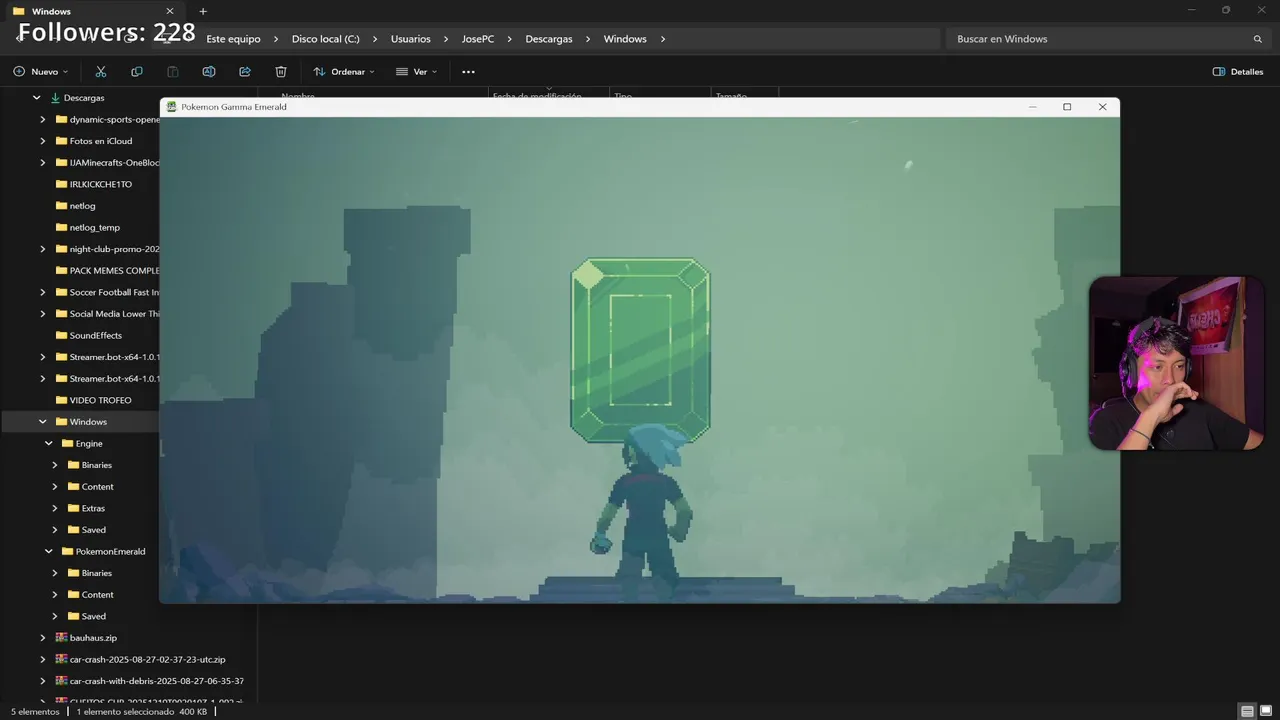Select Binaries folder under PokemonEmerald
This screenshot has width=1280, height=720.
coord(96,574)
